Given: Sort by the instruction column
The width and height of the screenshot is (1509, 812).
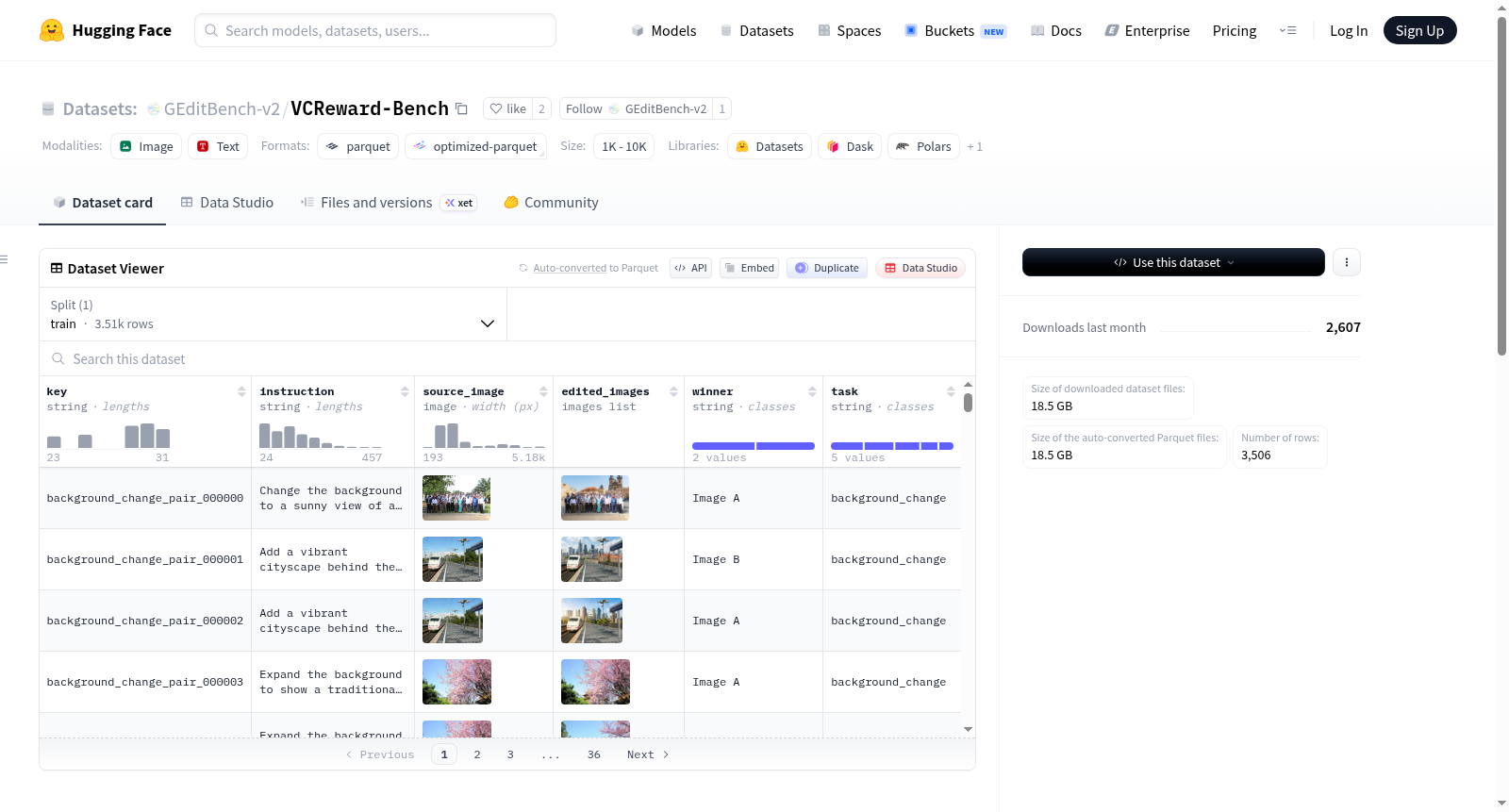Looking at the screenshot, I should [405, 391].
